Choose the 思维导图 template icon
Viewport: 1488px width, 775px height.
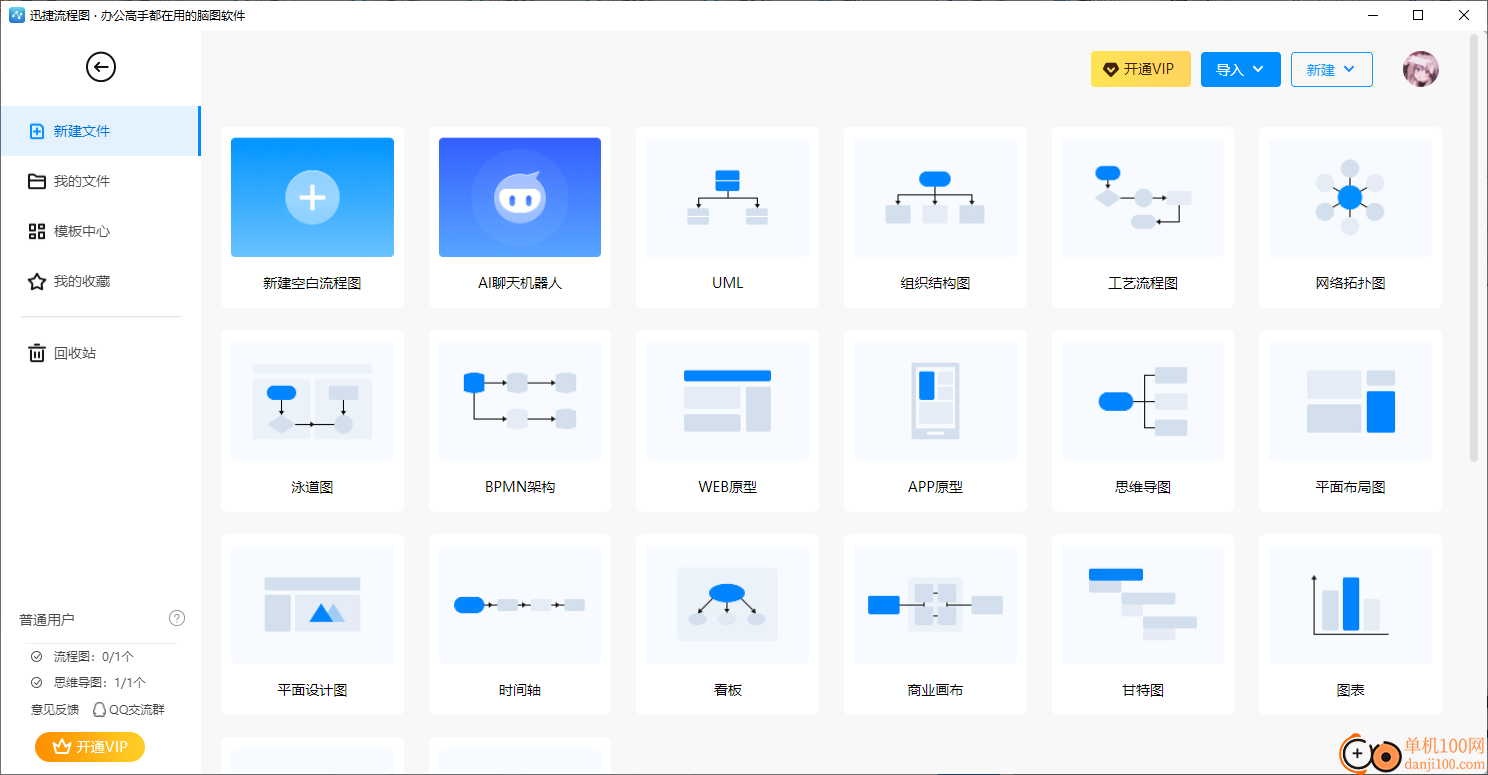point(1143,401)
